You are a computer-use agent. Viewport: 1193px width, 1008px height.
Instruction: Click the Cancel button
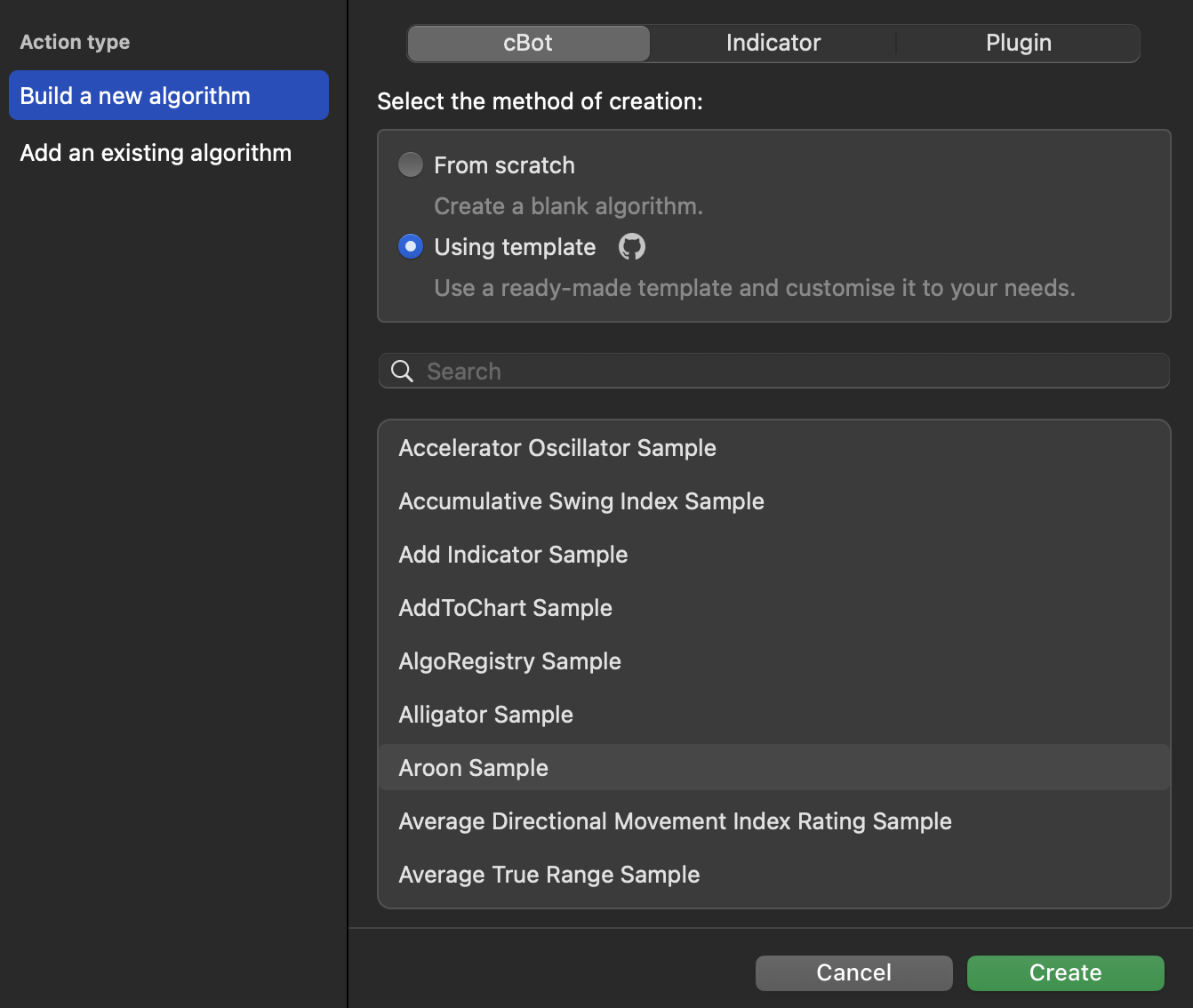pos(853,972)
